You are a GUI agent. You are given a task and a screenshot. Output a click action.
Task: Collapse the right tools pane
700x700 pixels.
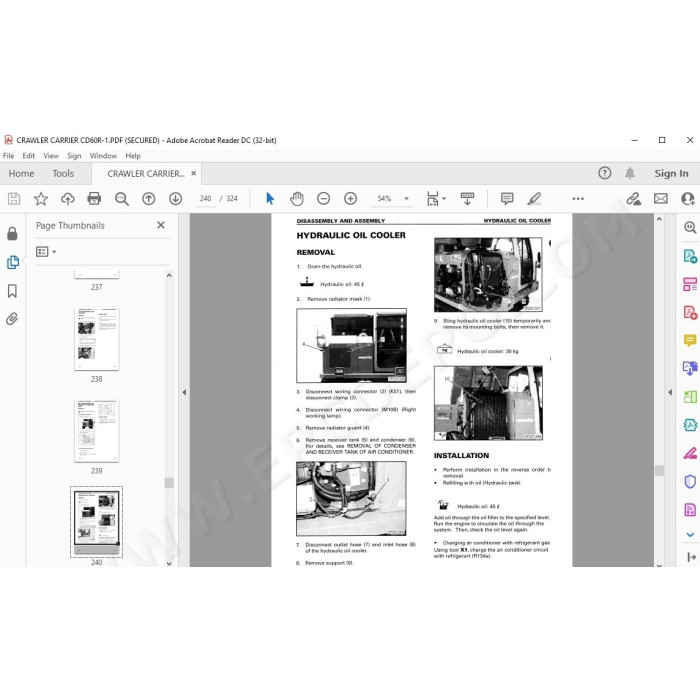click(x=691, y=557)
